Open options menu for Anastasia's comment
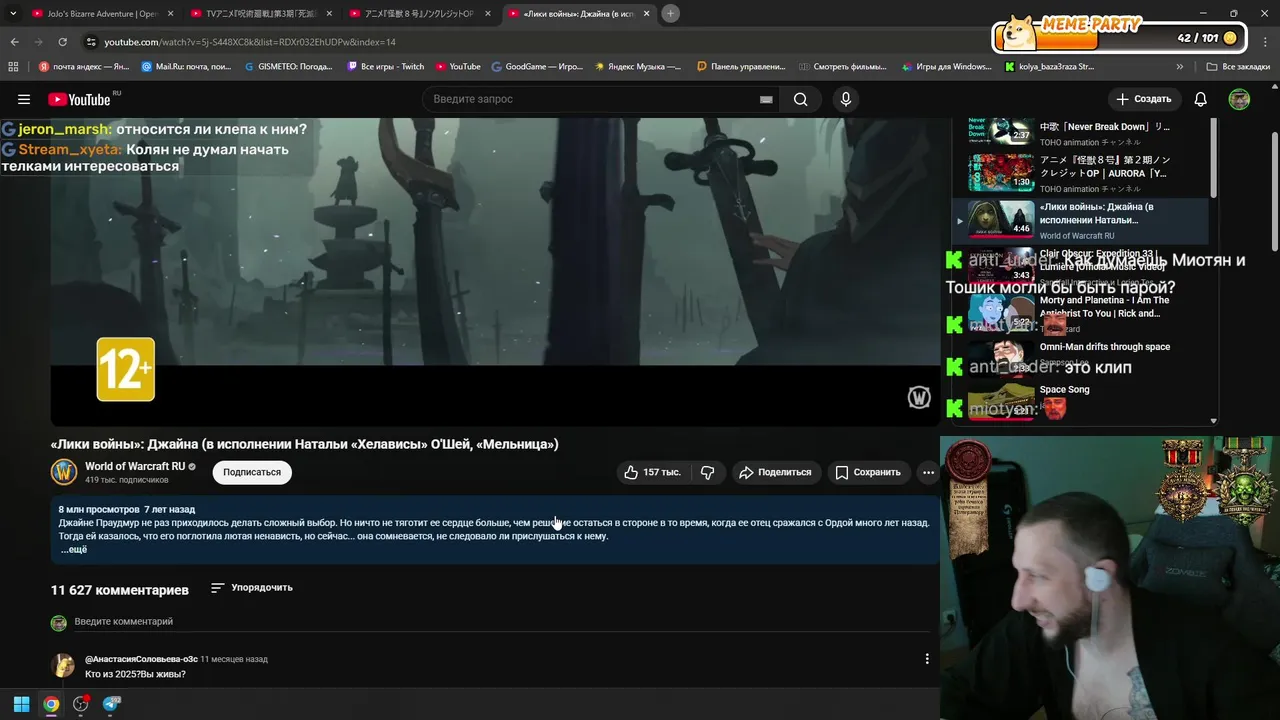 coord(927,659)
